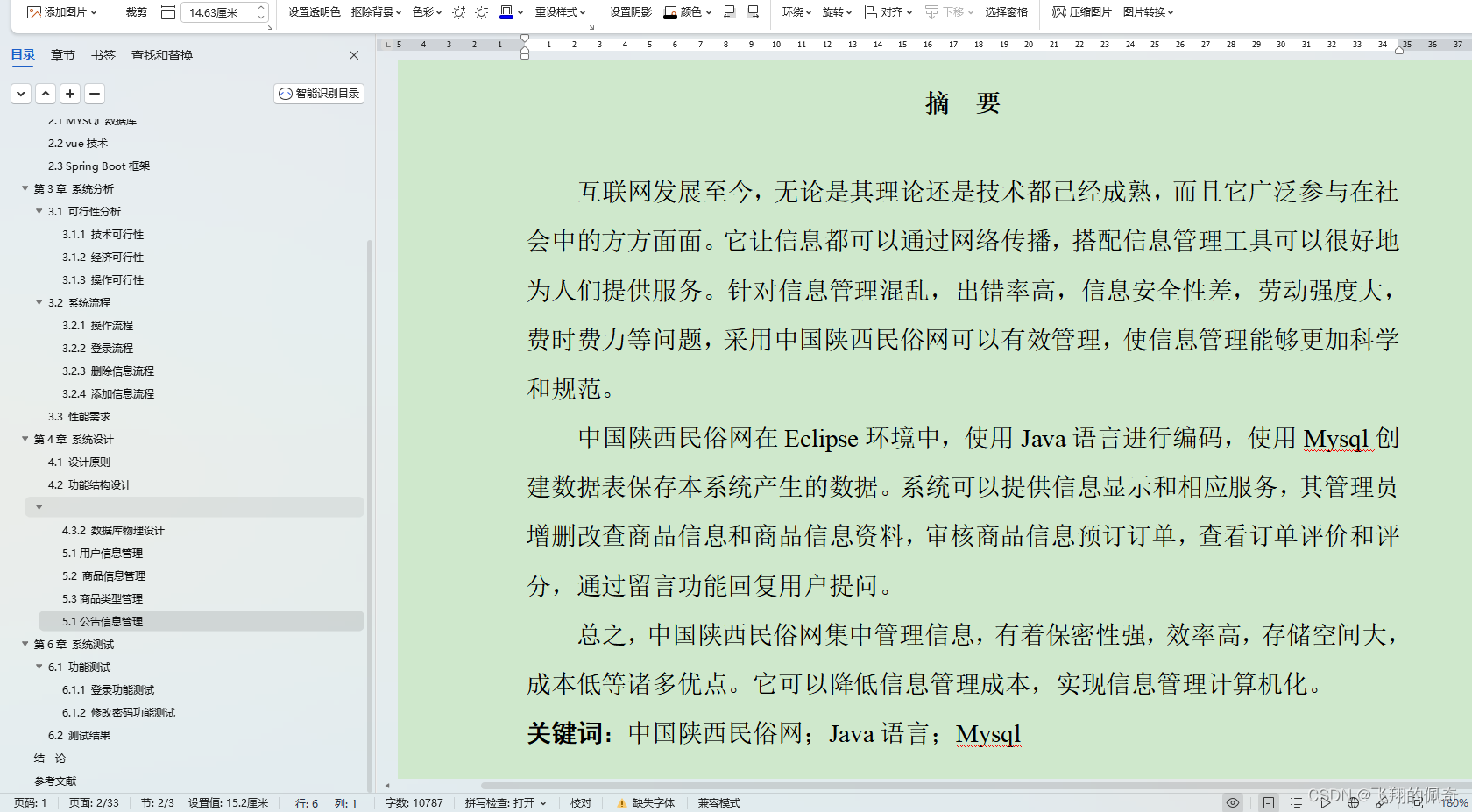Click the Compress Picture (压缩图片) icon

click(1059, 12)
